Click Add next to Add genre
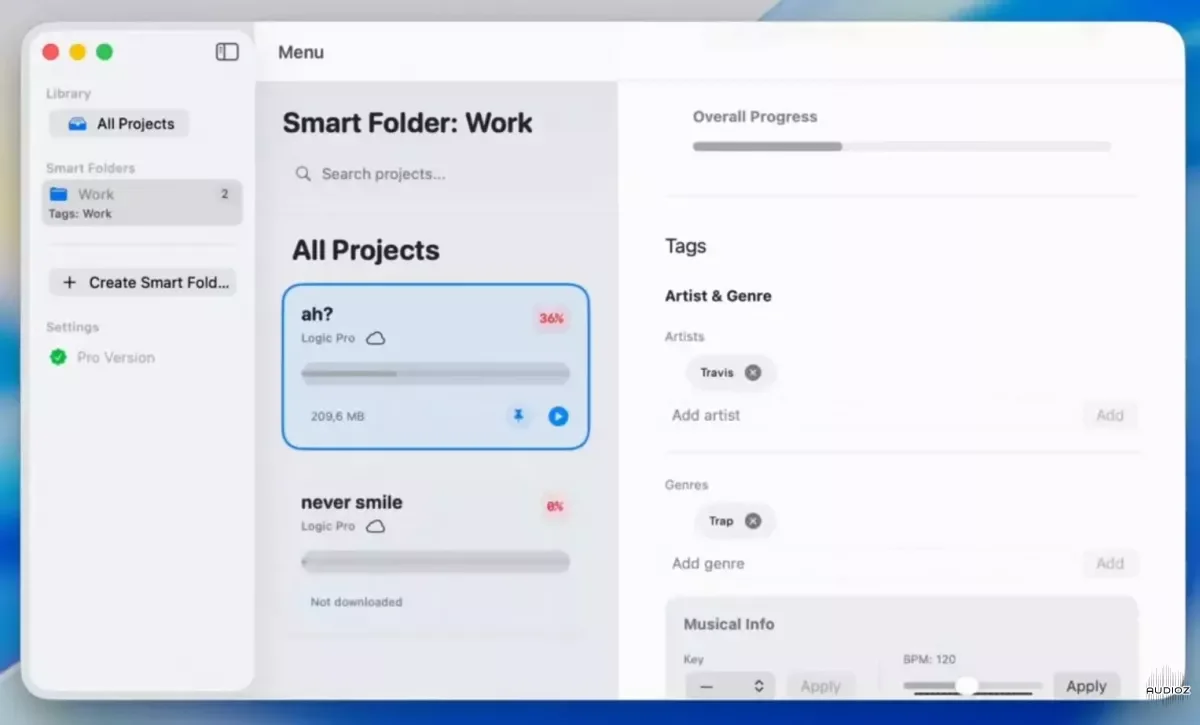 click(1110, 563)
